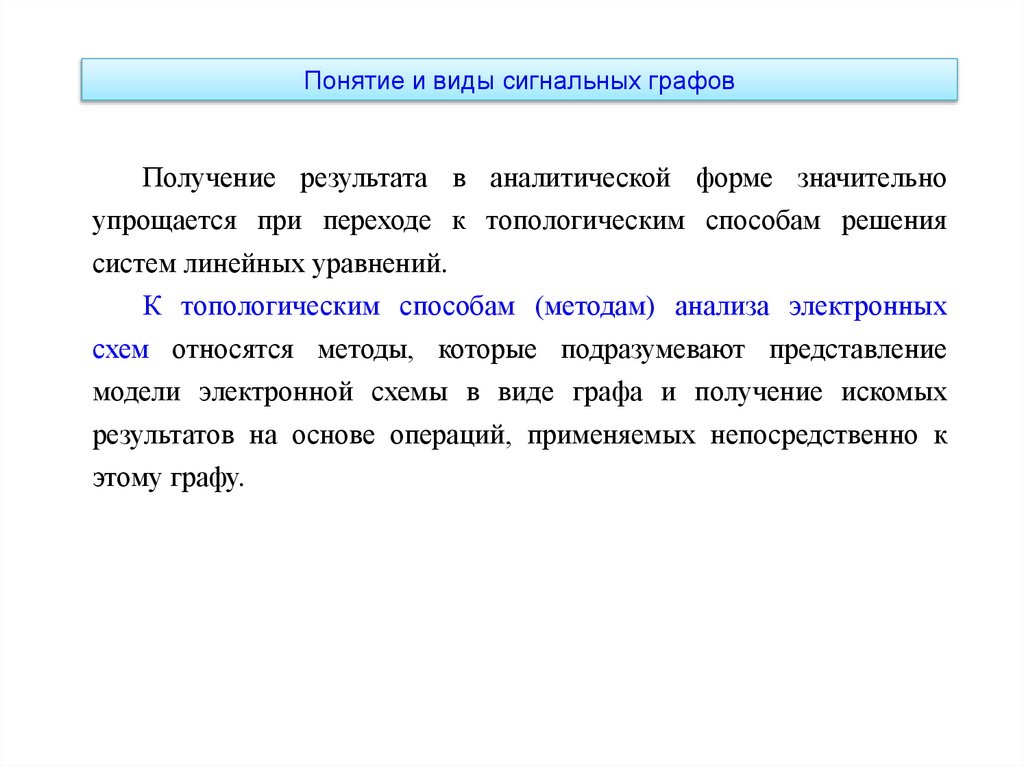This screenshot has height=767, width=1024.
Task: Click the paragraph starting 'Получение результата'
Action: (519, 221)
